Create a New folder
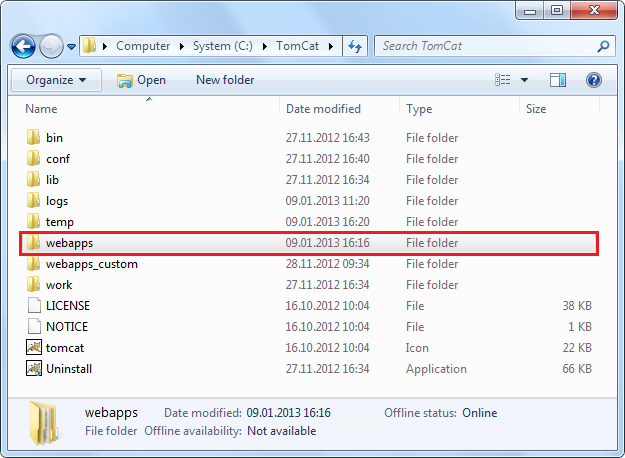Screen dimensions: 625x458 [225, 80]
